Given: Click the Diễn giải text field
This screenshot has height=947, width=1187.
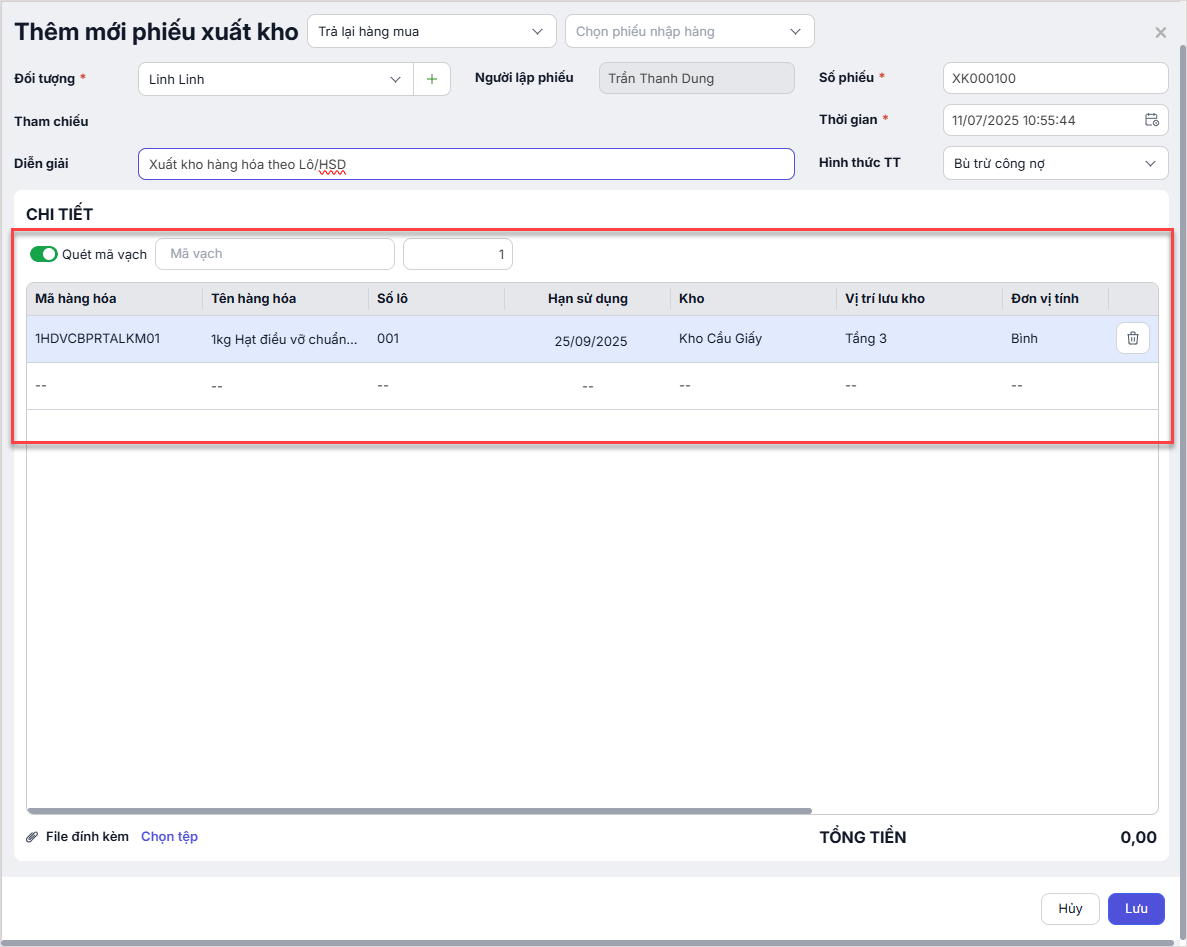Looking at the screenshot, I should click(x=466, y=164).
